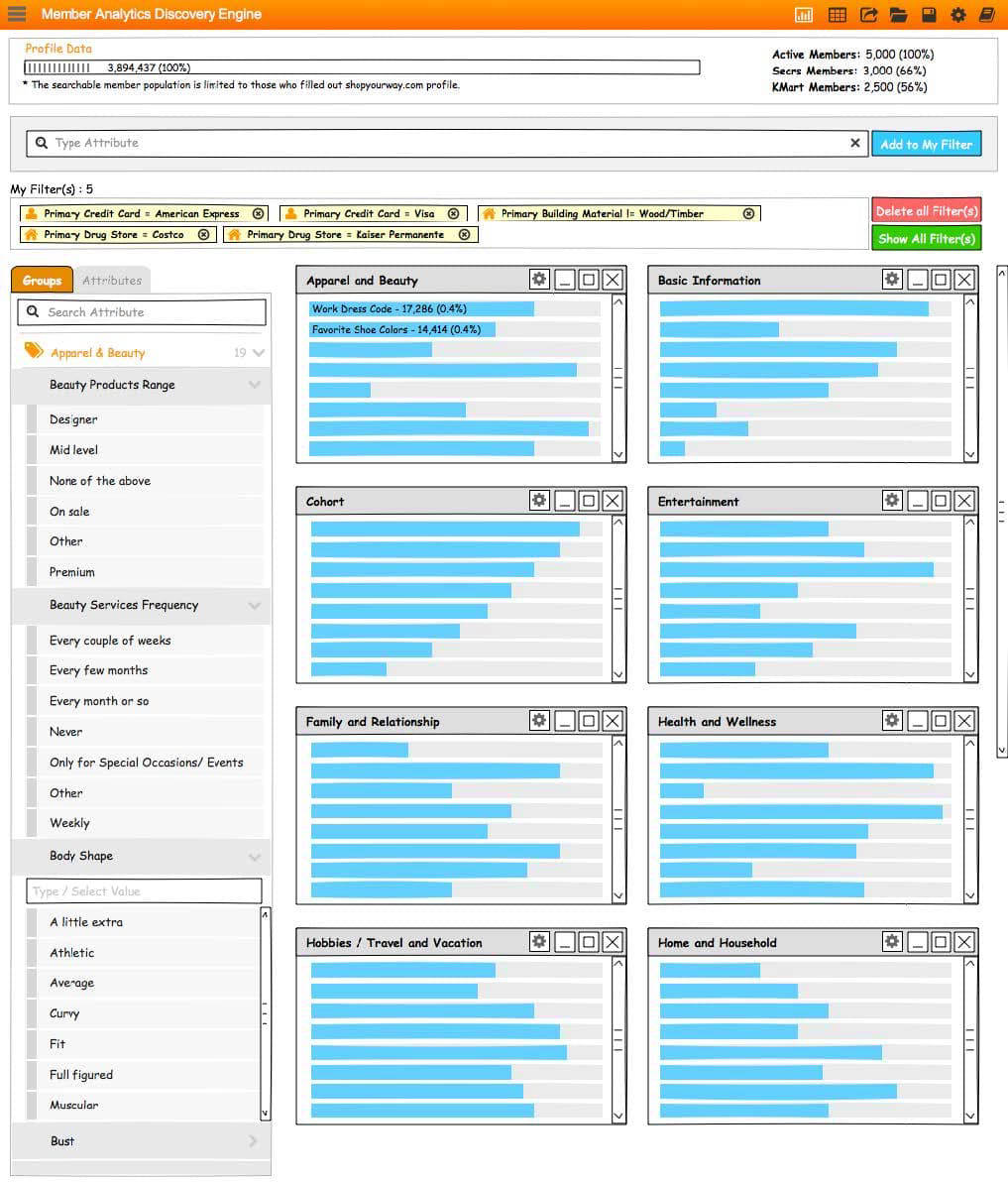Select the Groups tab

[x=42, y=281]
